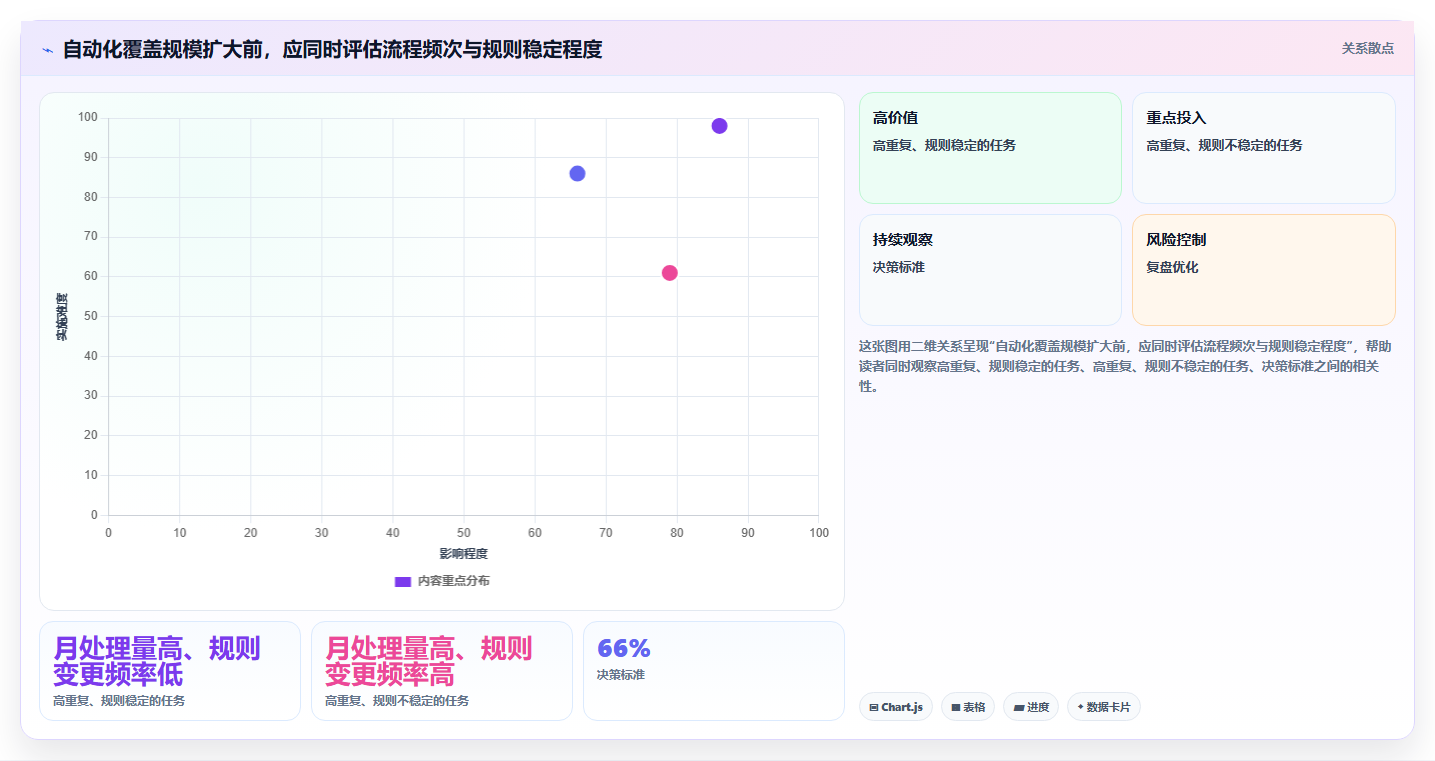Toggle the 内容重点分布 legend color swatch

403,581
